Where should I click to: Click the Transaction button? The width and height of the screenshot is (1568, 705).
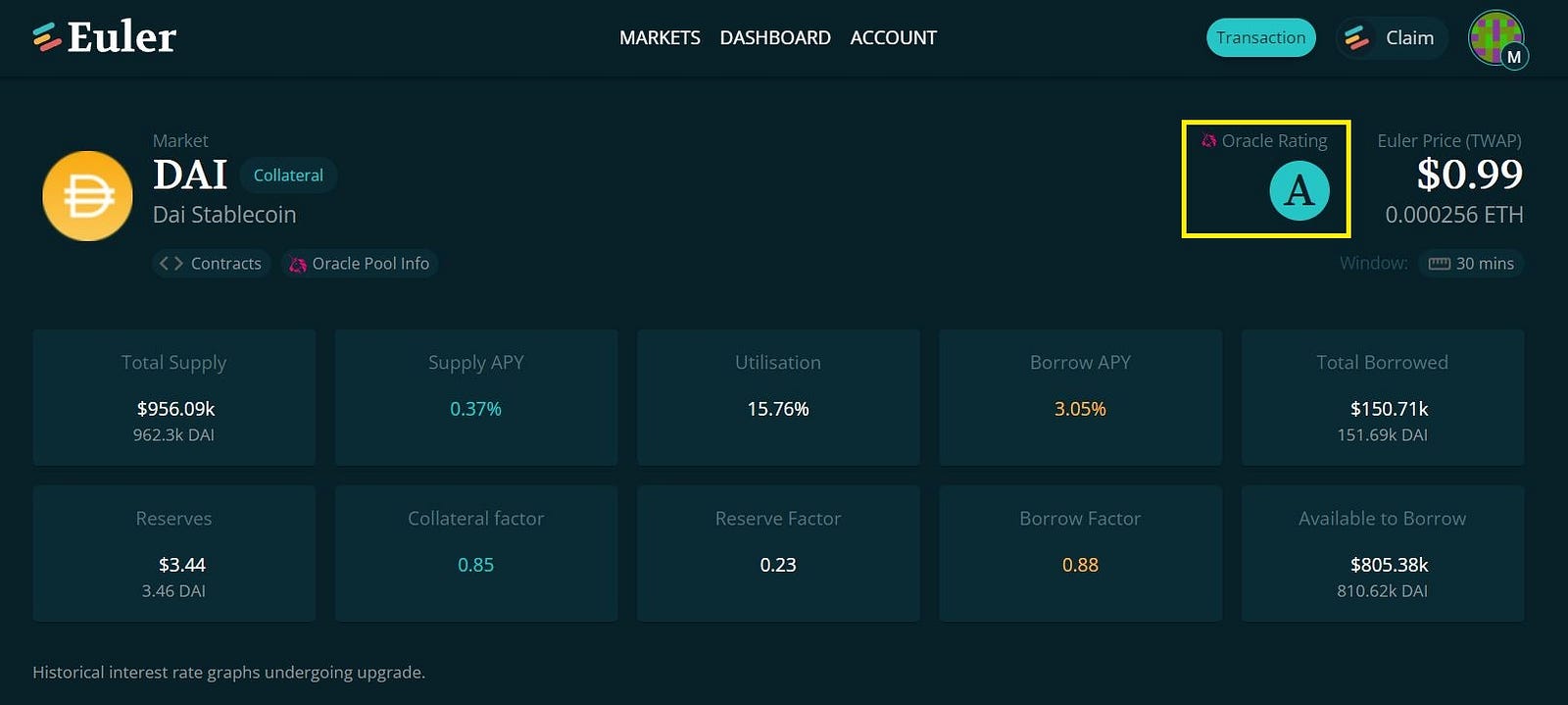click(1260, 37)
